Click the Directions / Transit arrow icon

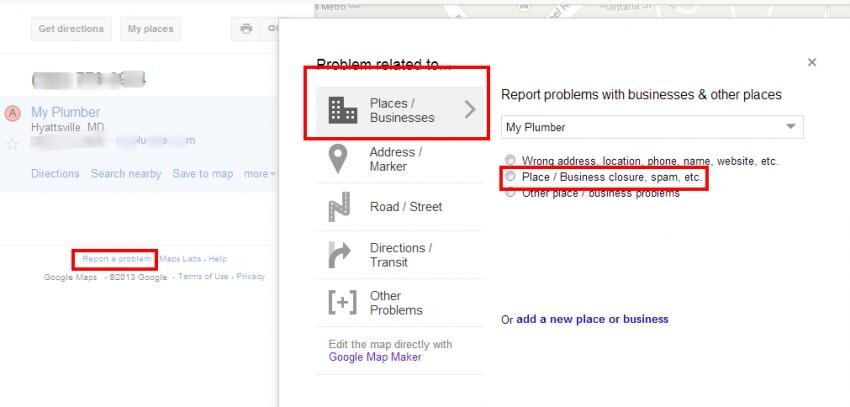[339, 255]
